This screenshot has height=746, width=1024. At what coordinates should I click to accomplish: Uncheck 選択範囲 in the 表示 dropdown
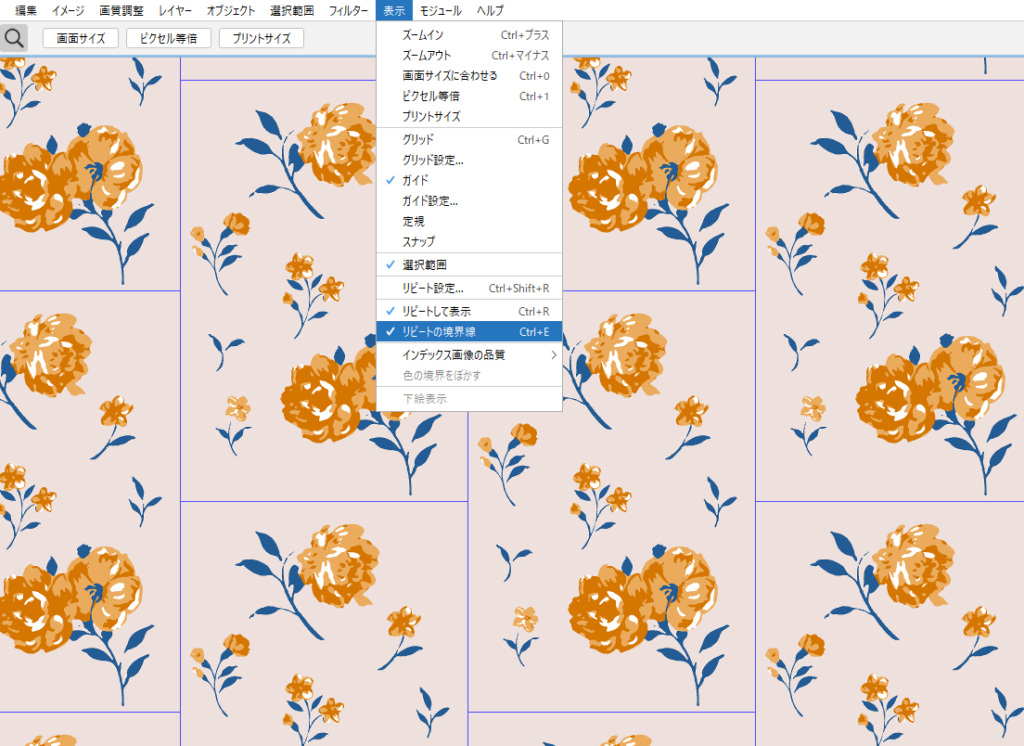[x=469, y=265]
